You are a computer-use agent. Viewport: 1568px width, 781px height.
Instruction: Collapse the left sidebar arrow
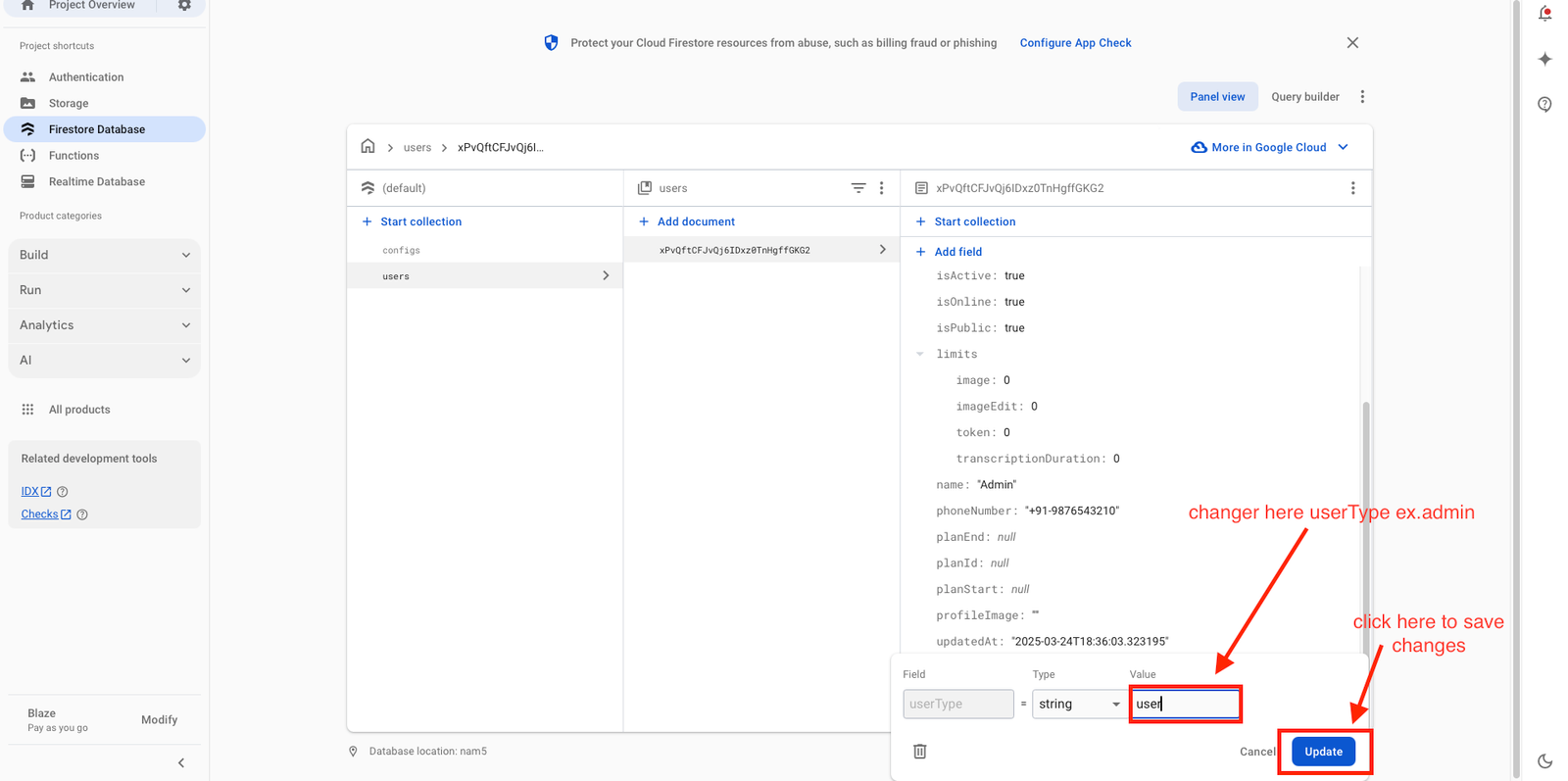tap(181, 762)
